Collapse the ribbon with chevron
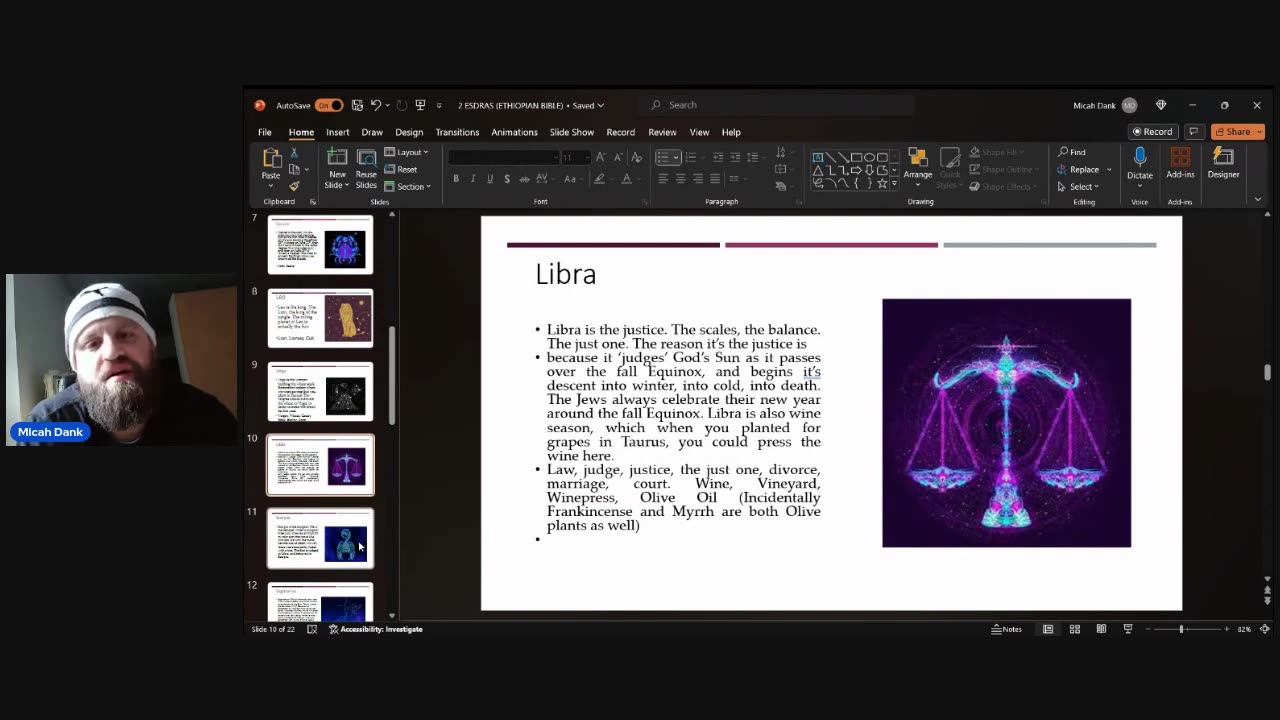This screenshot has width=1280, height=720. pos(1258,200)
